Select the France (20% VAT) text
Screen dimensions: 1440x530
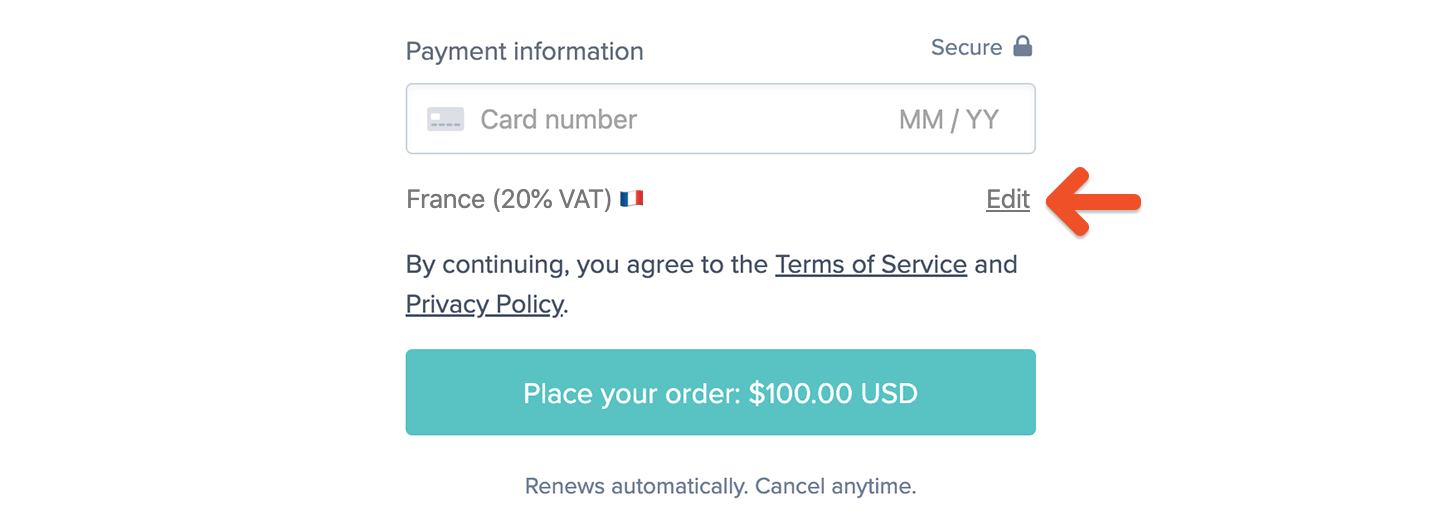(x=509, y=199)
